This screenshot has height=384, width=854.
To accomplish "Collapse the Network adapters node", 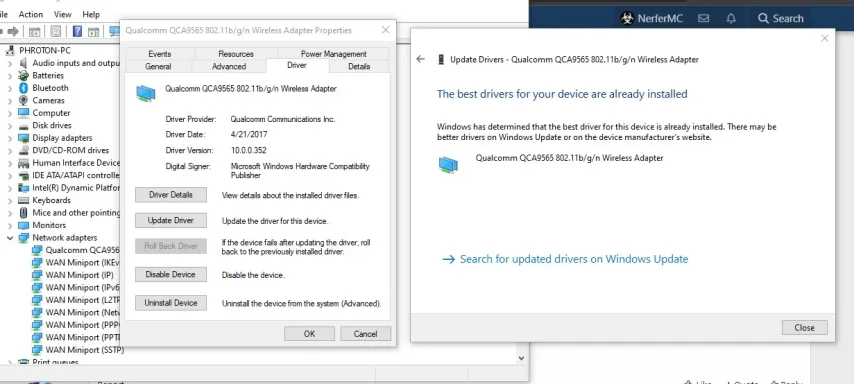I will [10, 237].
